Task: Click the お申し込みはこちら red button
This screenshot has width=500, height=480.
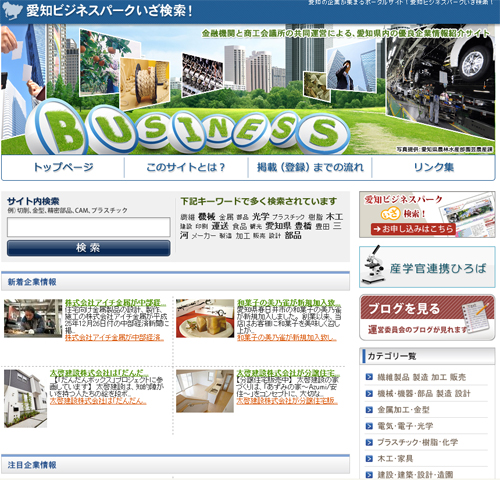Action: (413, 229)
